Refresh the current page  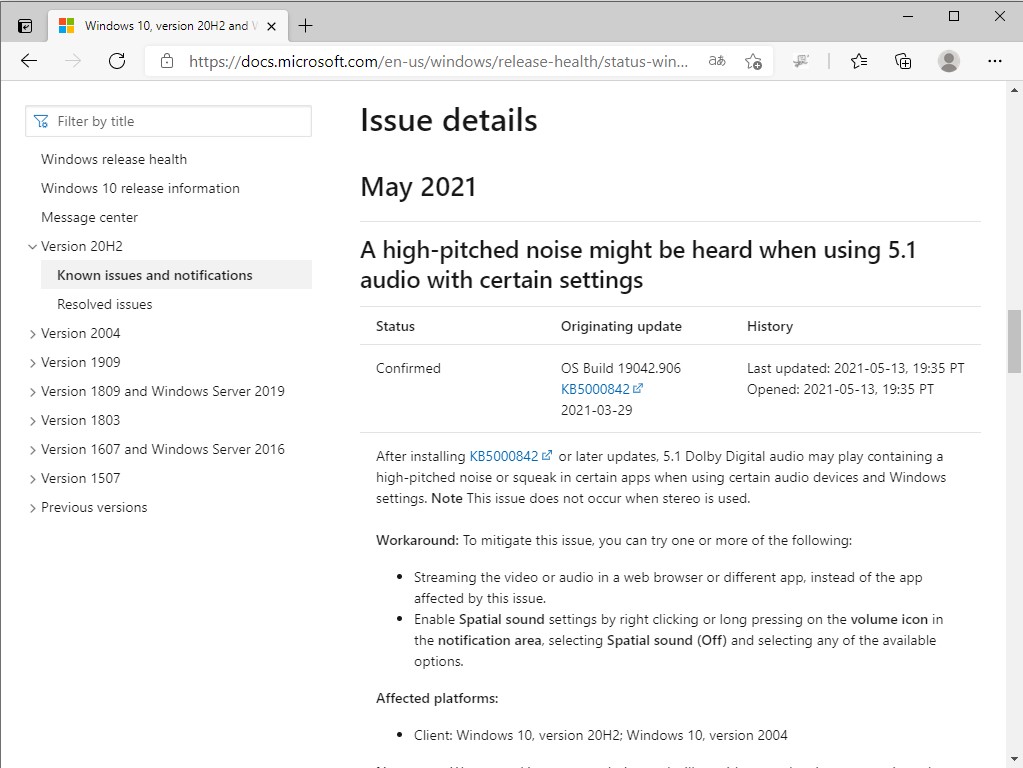pos(117,61)
